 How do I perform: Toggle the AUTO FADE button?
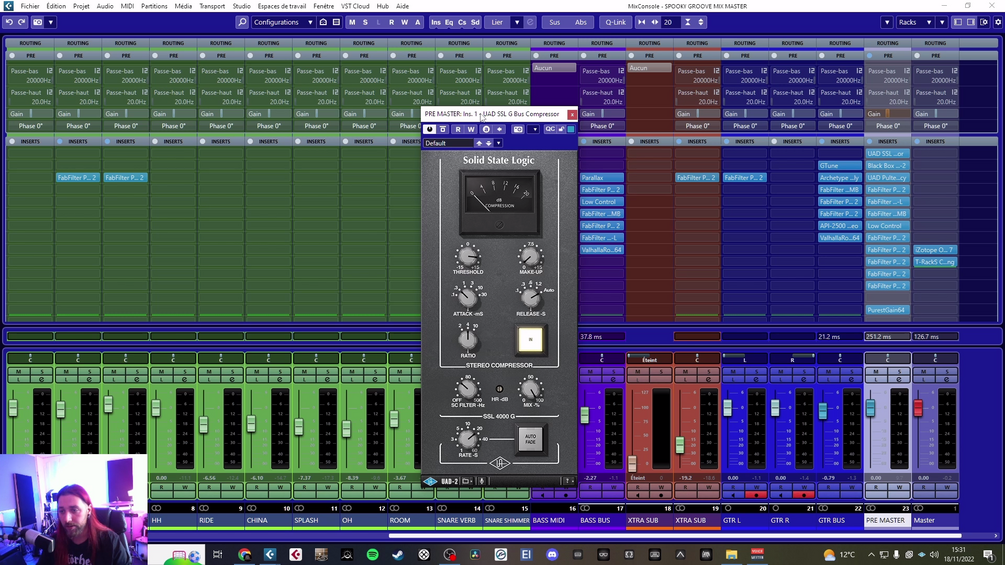coord(530,439)
